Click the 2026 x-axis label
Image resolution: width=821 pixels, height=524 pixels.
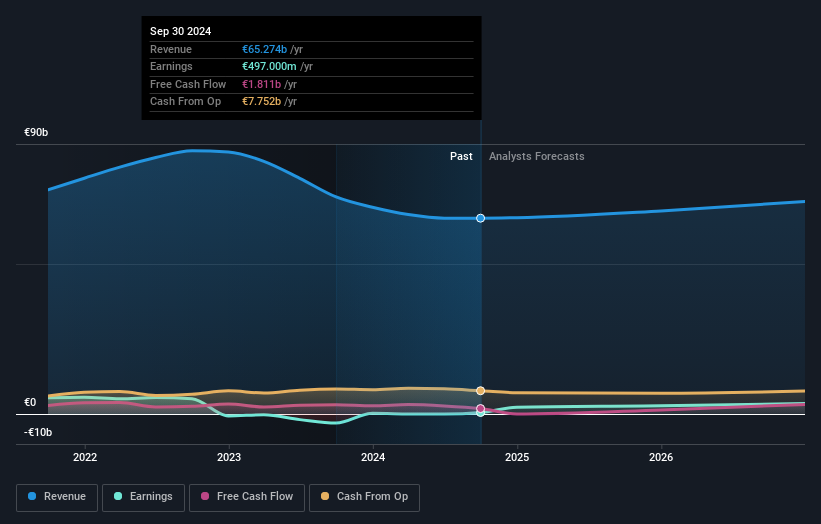click(x=661, y=458)
